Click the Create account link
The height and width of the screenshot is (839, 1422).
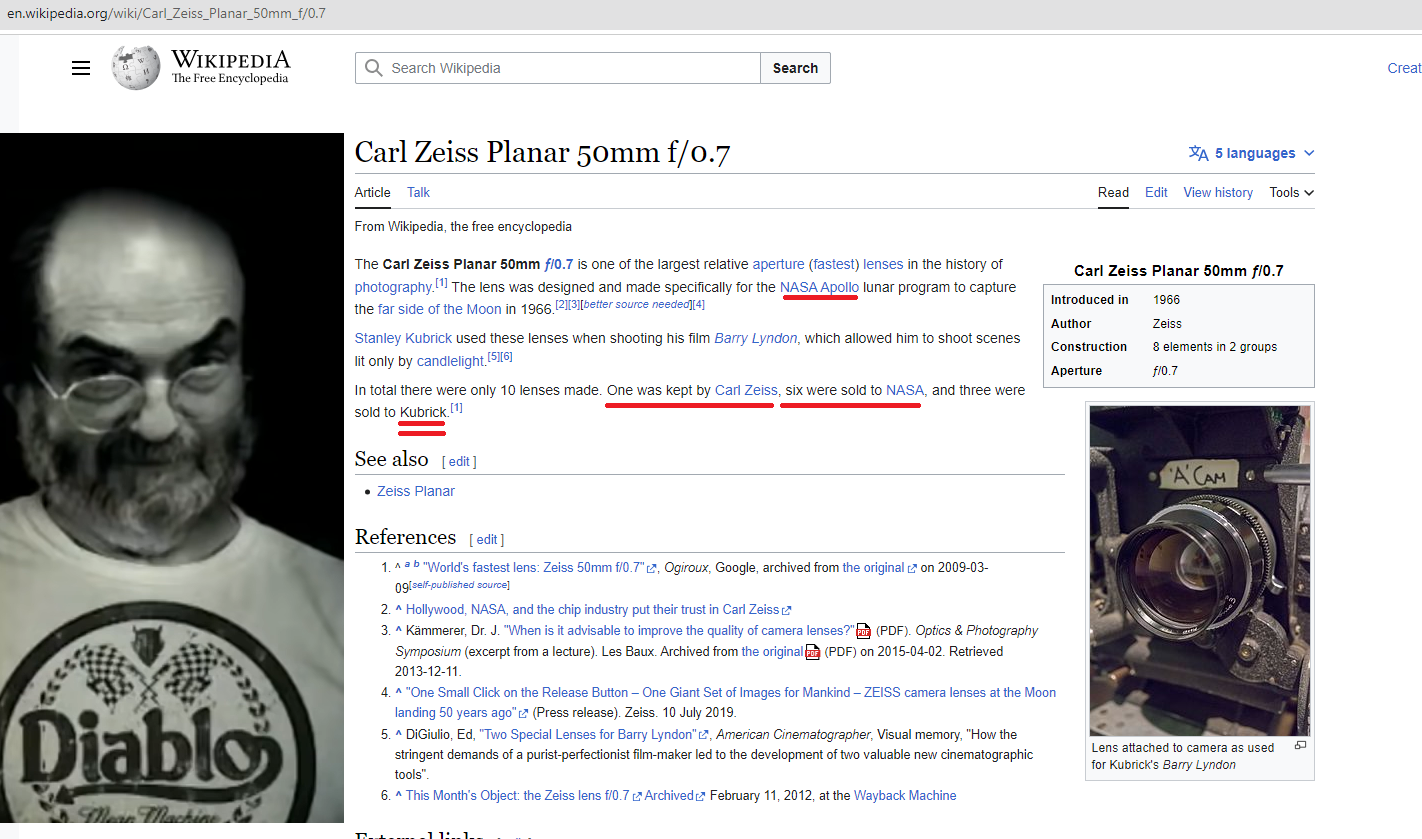point(1404,68)
